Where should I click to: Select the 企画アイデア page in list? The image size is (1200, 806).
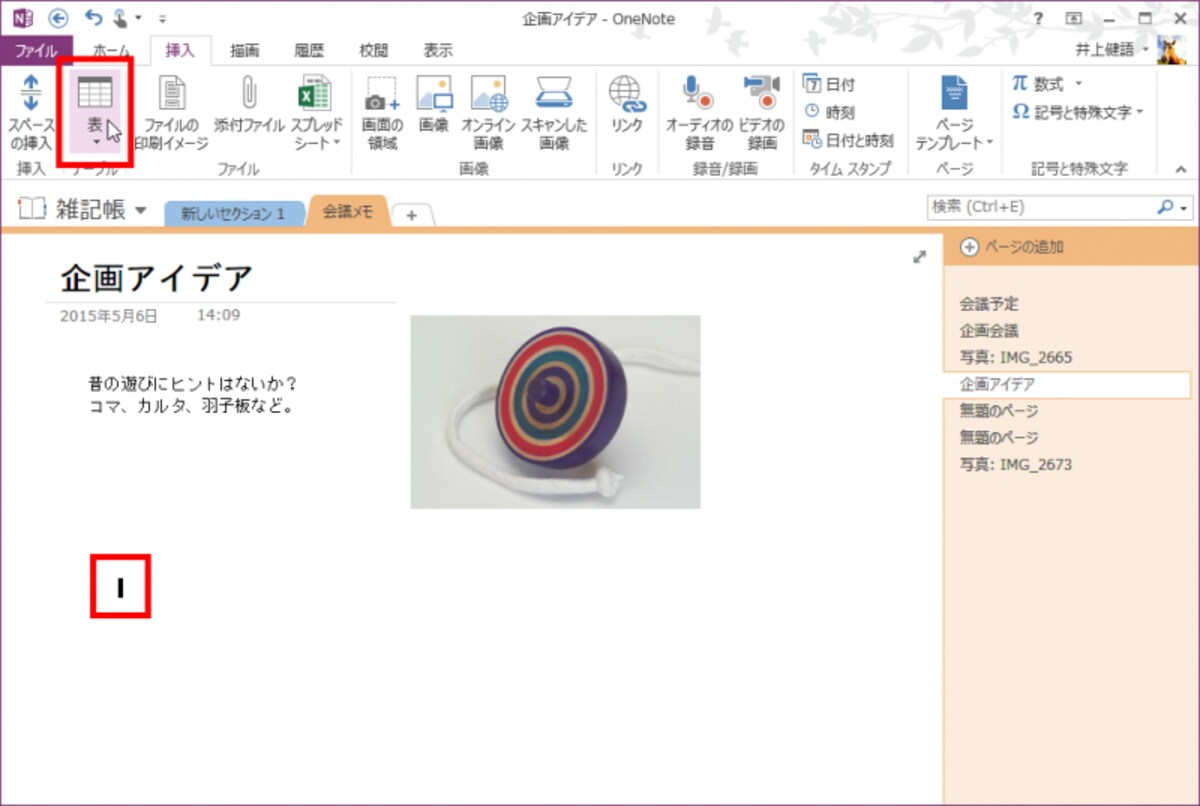coord(1066,385)
